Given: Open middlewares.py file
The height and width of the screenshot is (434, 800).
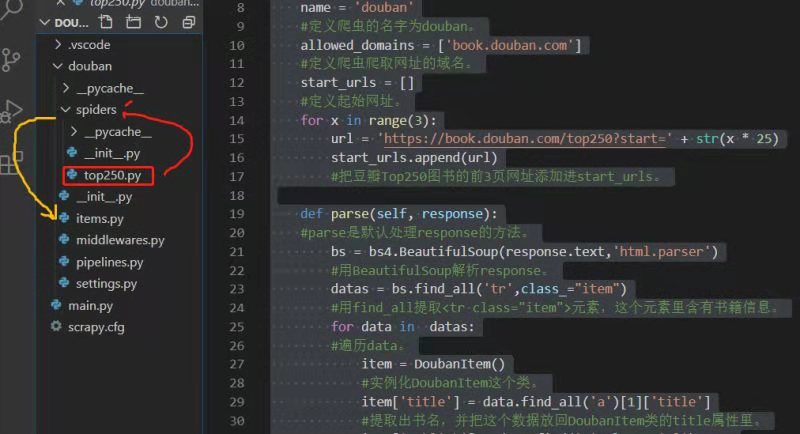Looking at the screenshot, I should (120, 240).
